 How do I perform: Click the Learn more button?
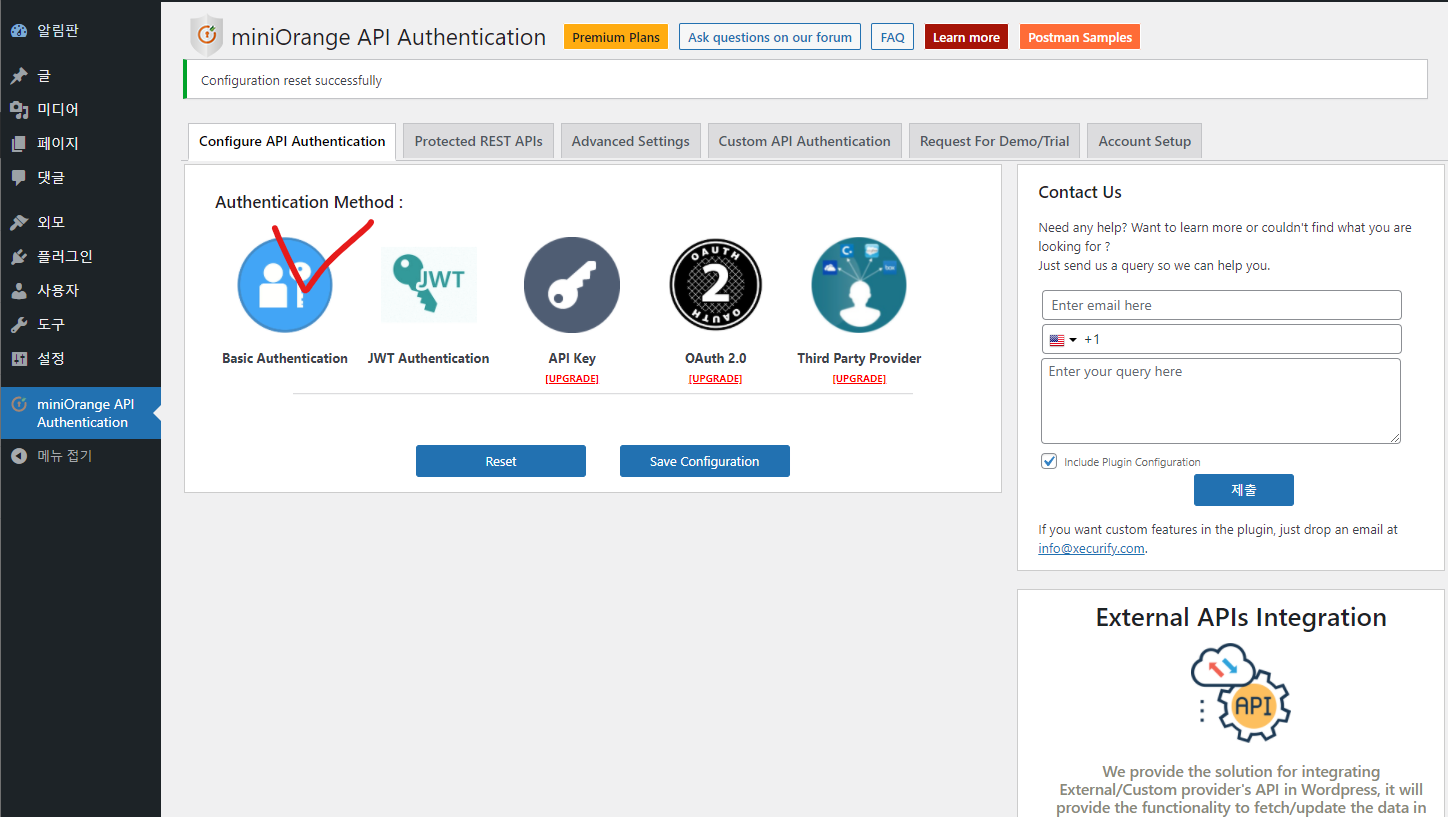[966, 37]
